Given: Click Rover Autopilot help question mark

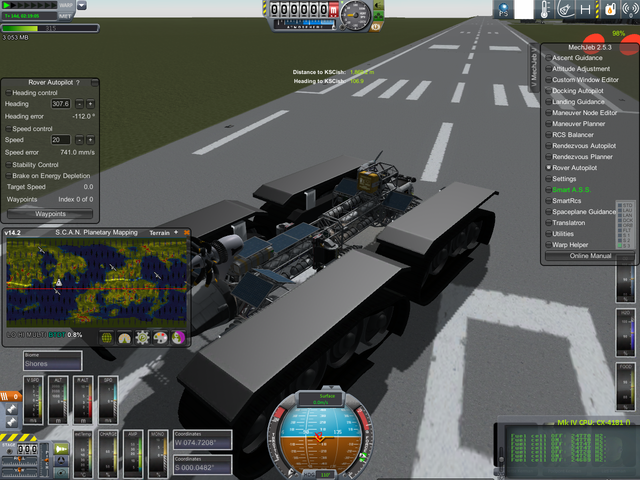Looking at the screenshot, I should [x=78, y=82].
